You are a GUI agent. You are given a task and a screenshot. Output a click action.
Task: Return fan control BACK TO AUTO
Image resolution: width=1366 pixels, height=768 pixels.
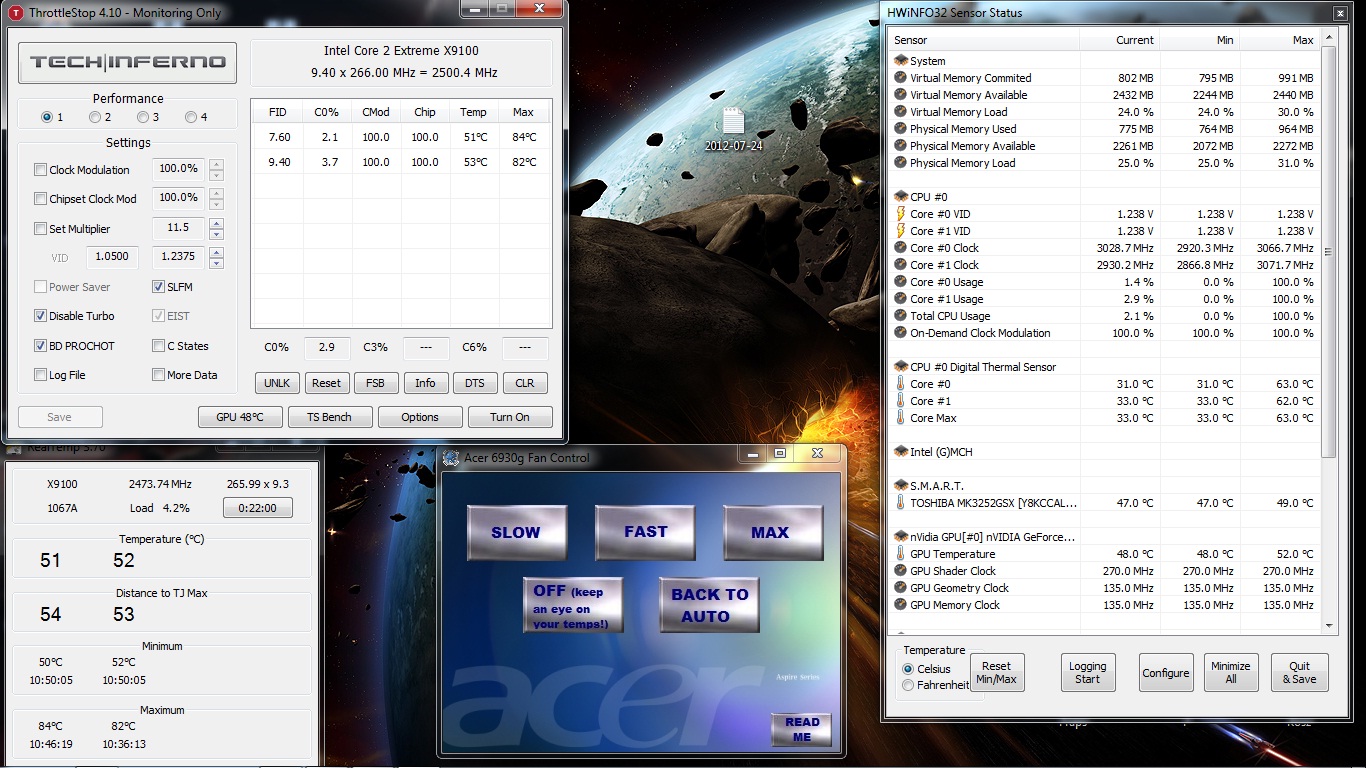pos(709,605)
